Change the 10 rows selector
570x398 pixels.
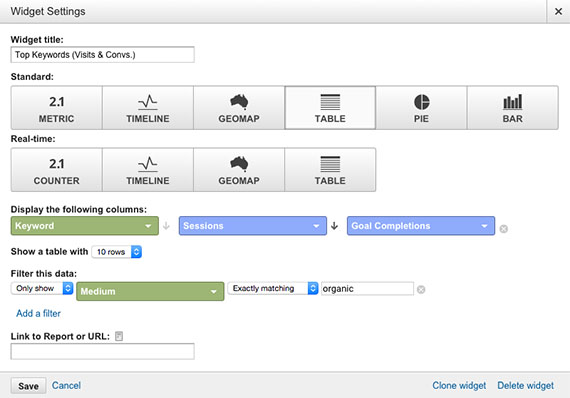tap(117, 252)
